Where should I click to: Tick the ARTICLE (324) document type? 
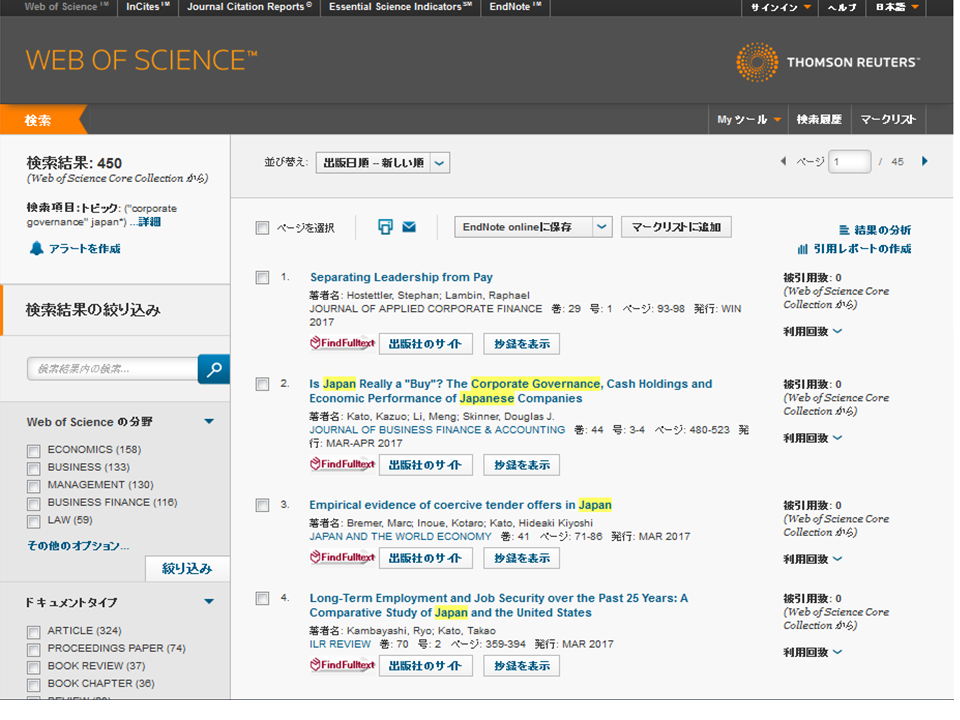[34, 632]
